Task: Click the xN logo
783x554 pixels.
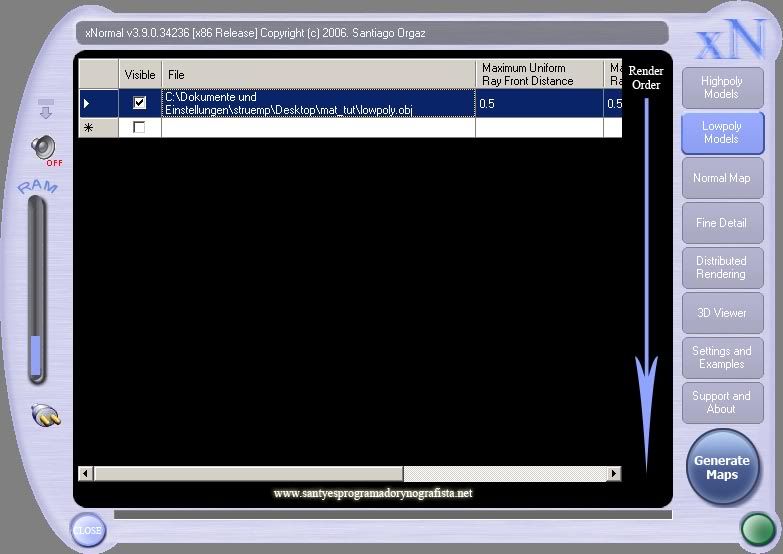Action: (731, 39)
